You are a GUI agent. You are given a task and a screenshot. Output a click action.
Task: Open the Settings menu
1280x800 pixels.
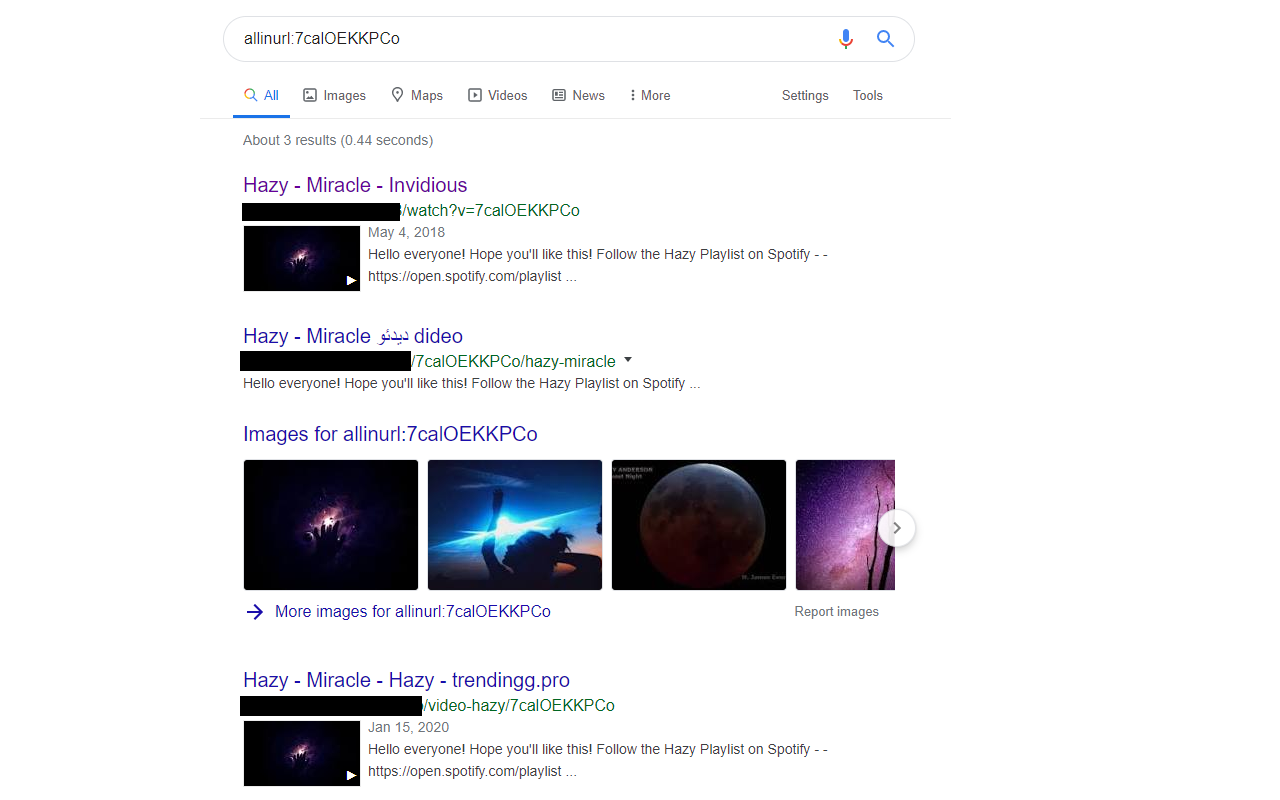(805, 96)
